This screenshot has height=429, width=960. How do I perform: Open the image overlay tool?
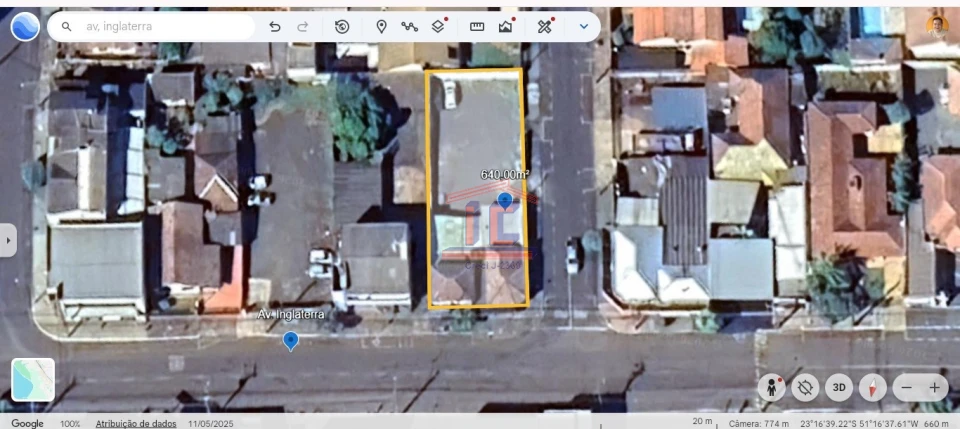click(506, 27)
